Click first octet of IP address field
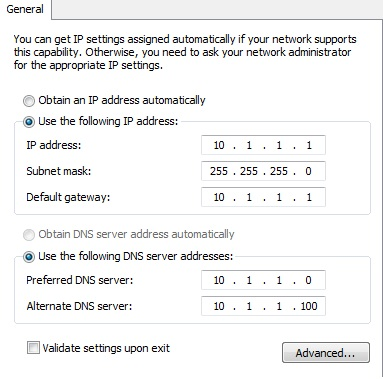This screenshot has width=383, height=379. click(219, 145)
